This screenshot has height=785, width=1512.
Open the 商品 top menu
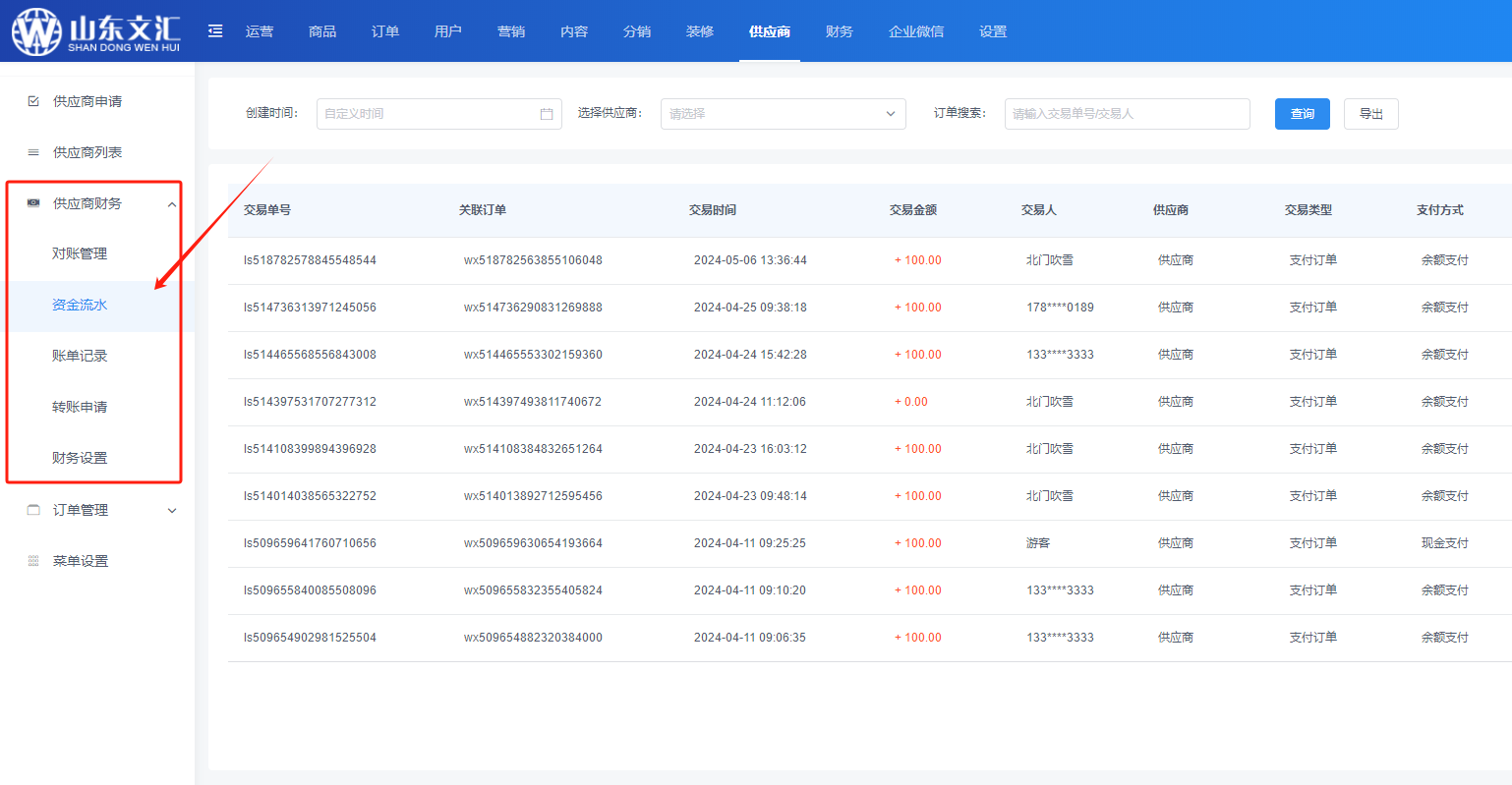coord(322,31)
